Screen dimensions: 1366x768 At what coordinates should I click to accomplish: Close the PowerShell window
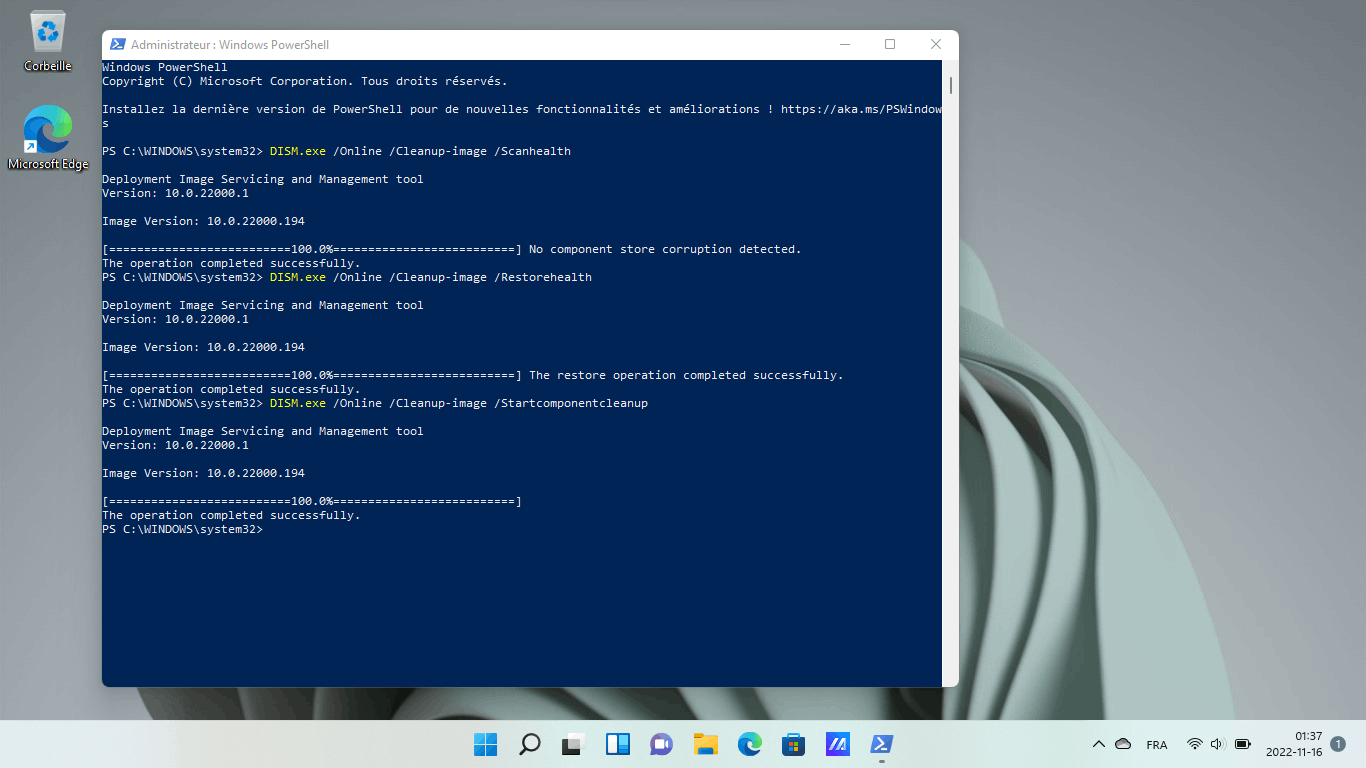point(936,45)
